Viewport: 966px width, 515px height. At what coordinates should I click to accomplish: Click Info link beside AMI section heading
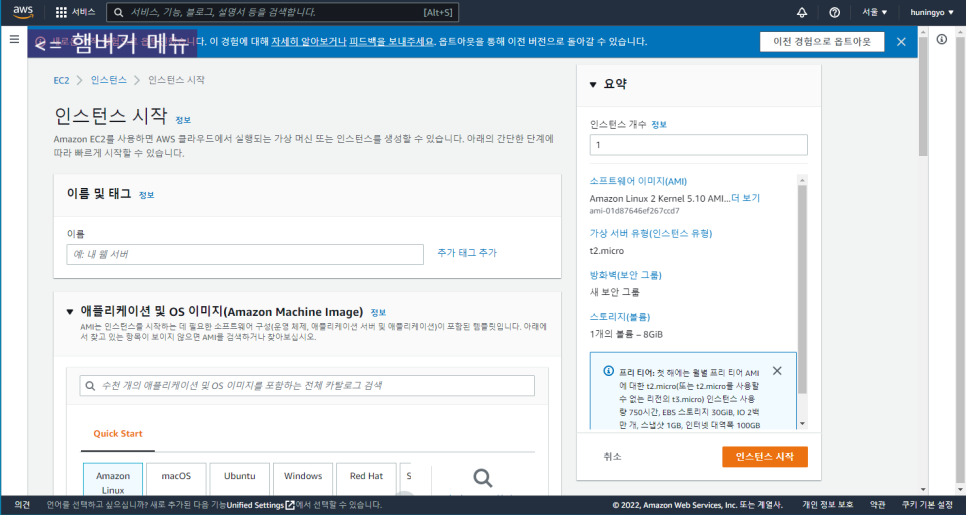(378, 312)
